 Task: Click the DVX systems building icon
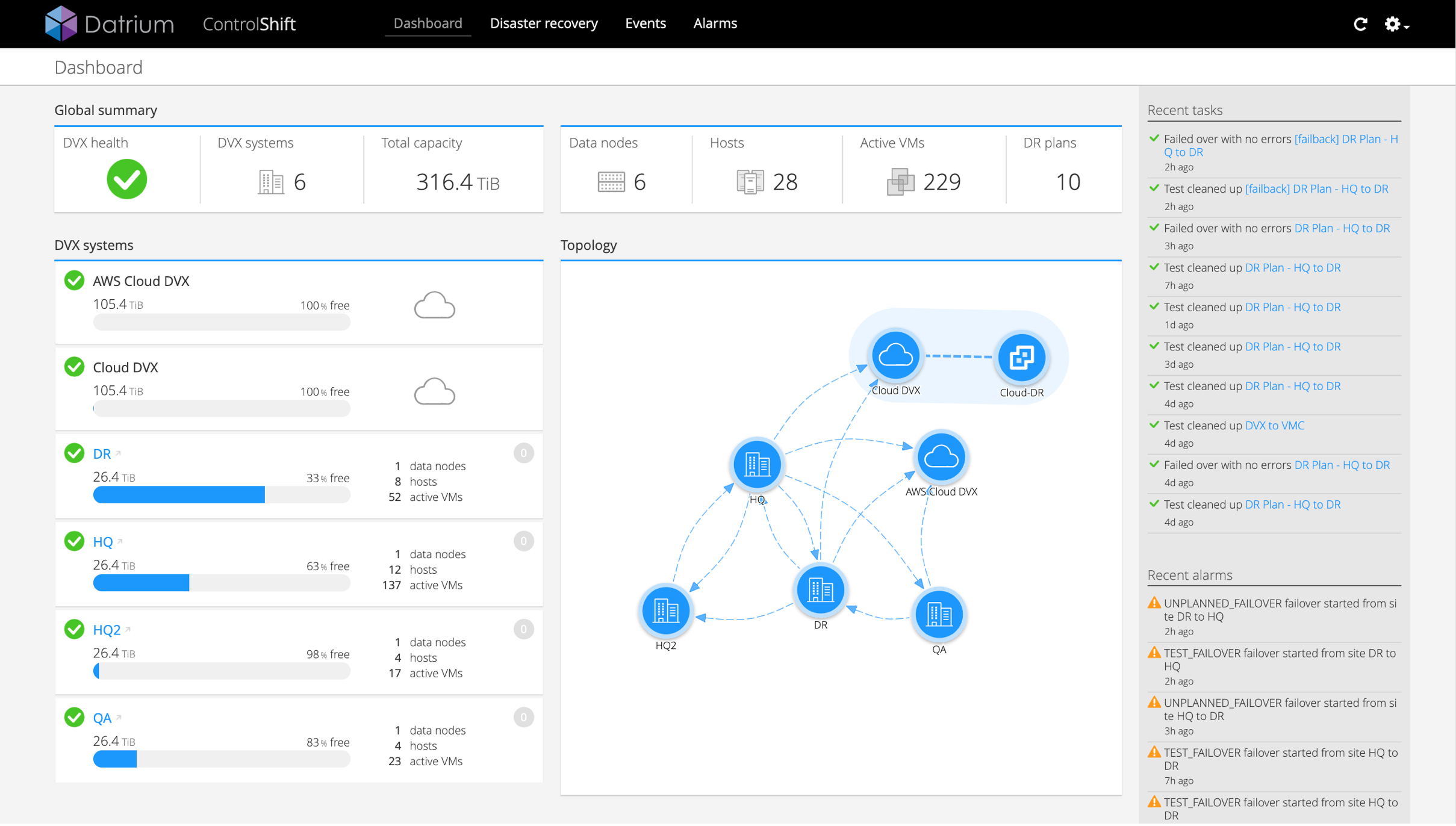pyautogui.click(x=270, y=182)
